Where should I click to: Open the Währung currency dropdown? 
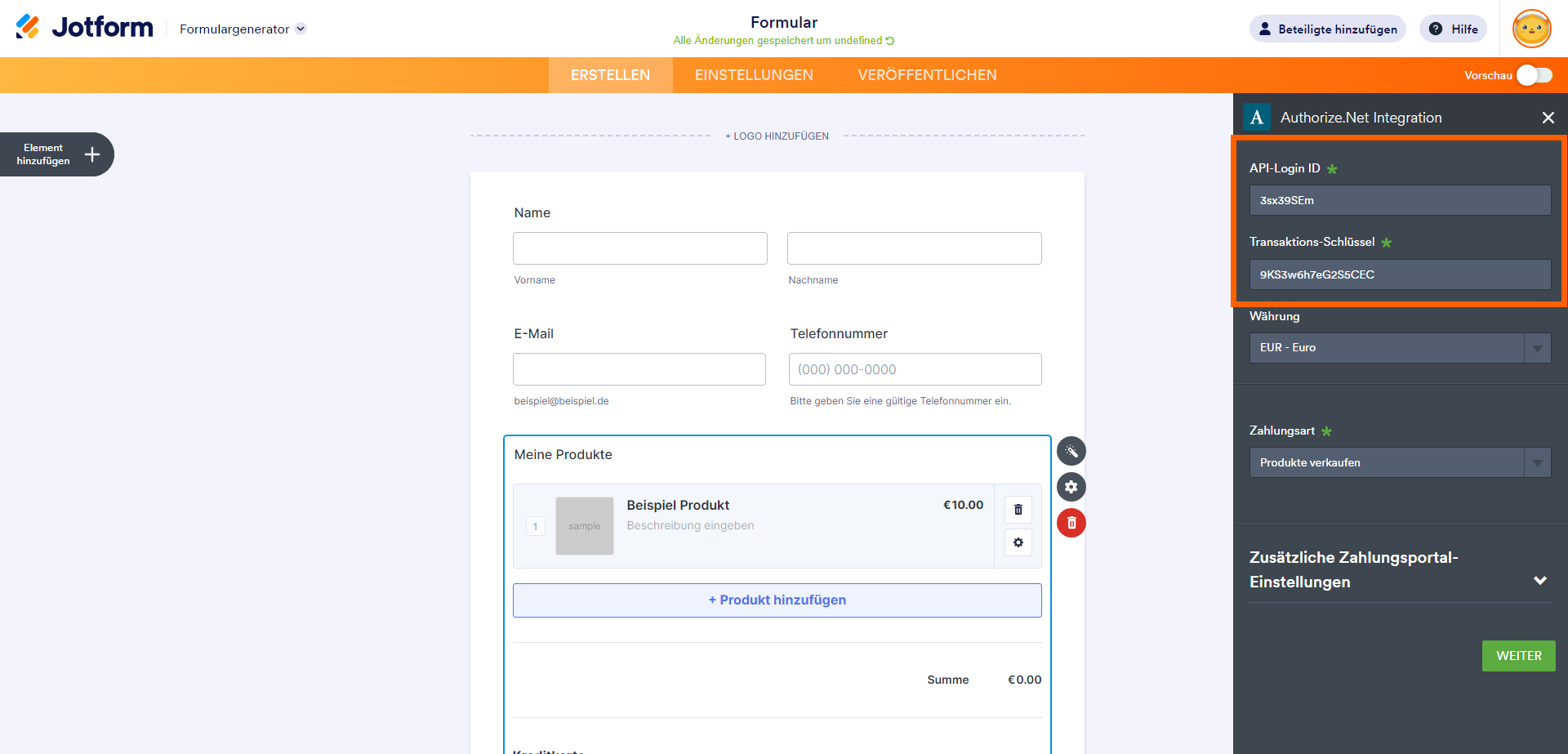tap(1400, 348)
